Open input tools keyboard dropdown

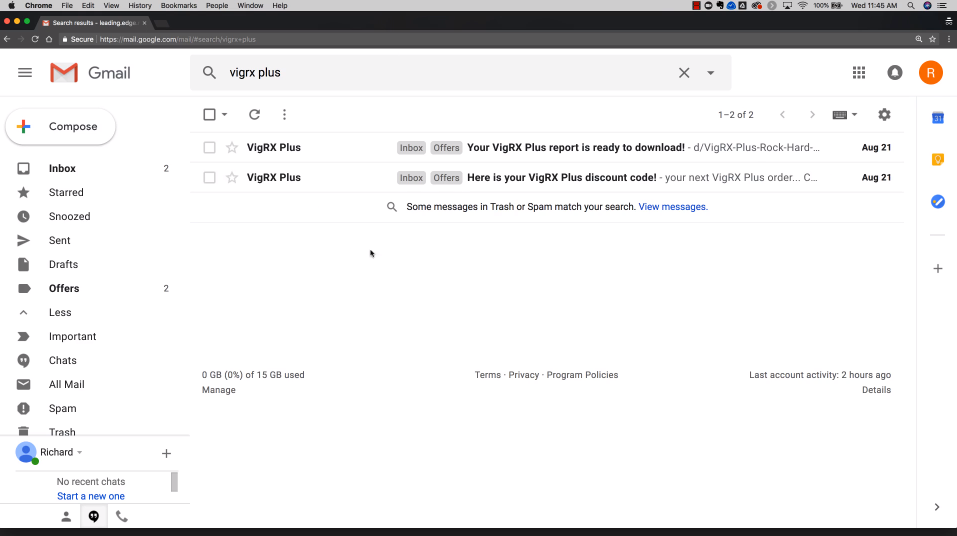point(845,114)
